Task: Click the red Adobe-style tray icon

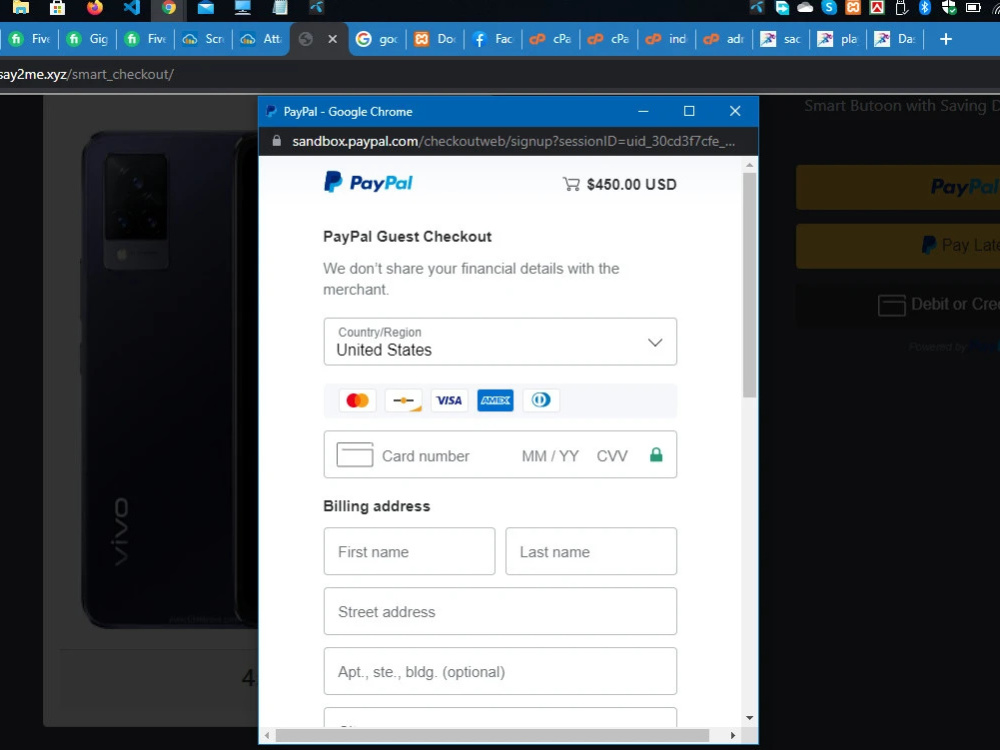Action: [877, 7]
